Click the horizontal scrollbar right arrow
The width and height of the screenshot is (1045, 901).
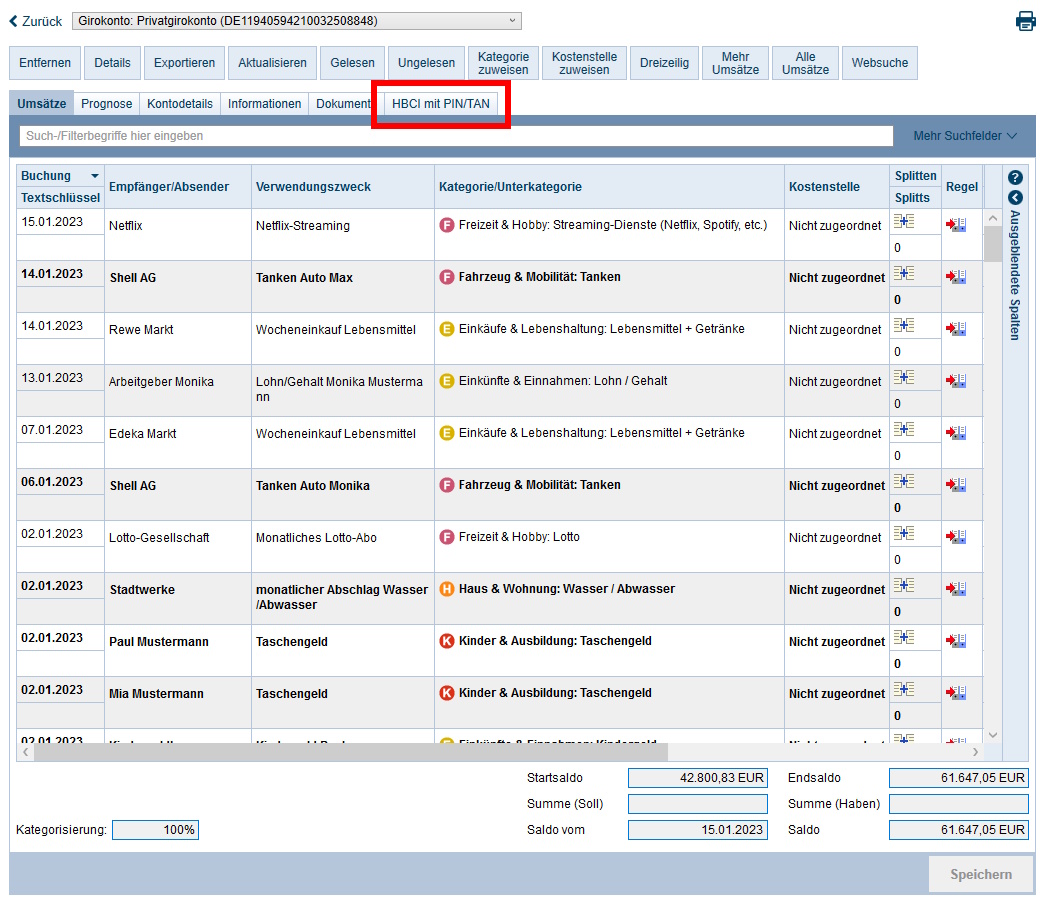tap(975, 752)
